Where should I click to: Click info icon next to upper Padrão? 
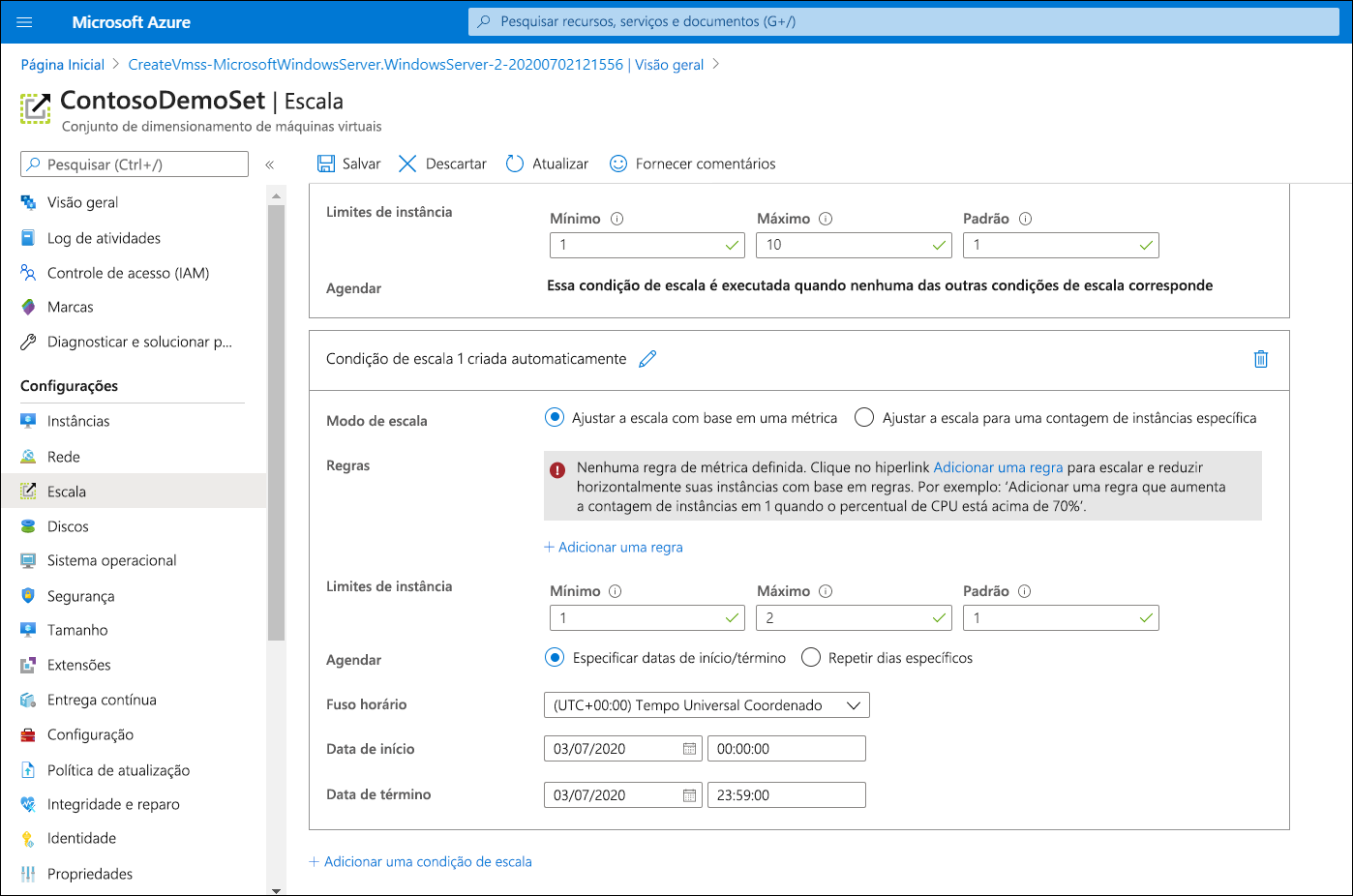1025,219
